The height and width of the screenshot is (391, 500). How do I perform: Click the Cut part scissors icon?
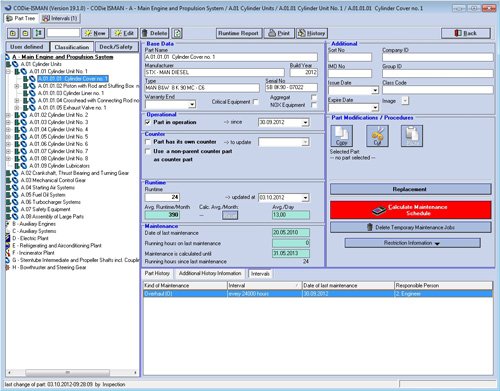click(377, 136)
